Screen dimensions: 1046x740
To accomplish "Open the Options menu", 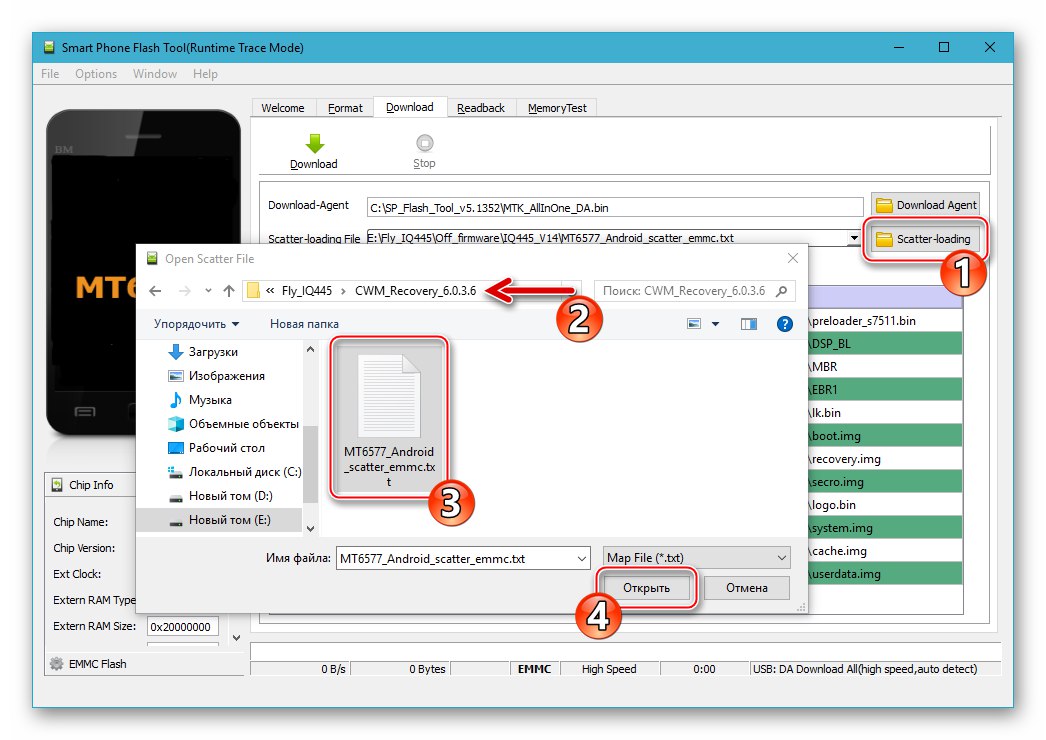I will point(95,73).
